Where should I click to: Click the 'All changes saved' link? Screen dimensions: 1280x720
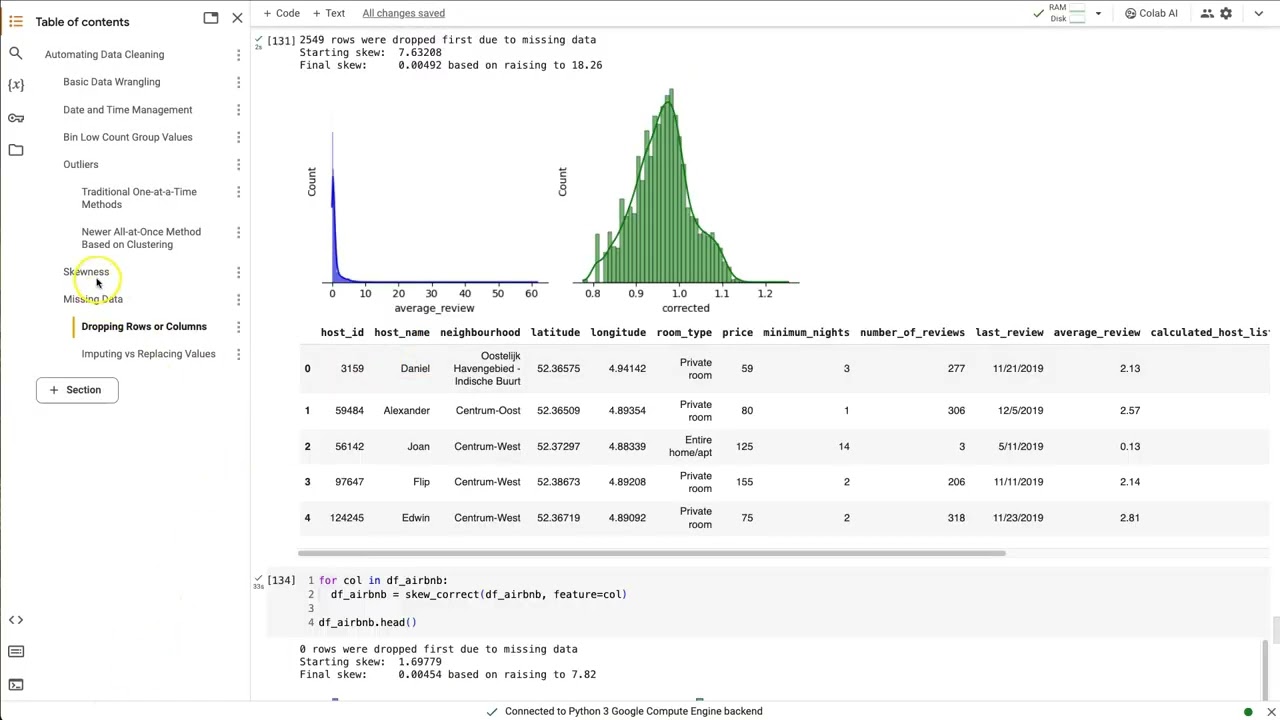[x=403, y=13]
